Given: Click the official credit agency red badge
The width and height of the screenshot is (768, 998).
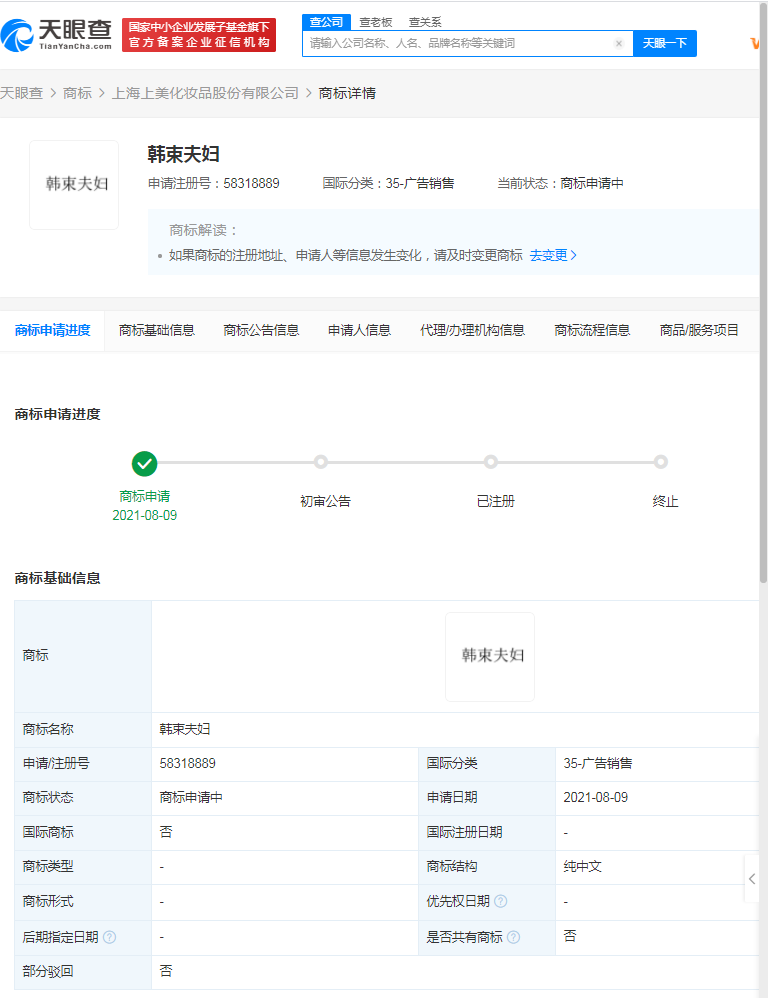Looking at the screenshot, I should [198, 35].
